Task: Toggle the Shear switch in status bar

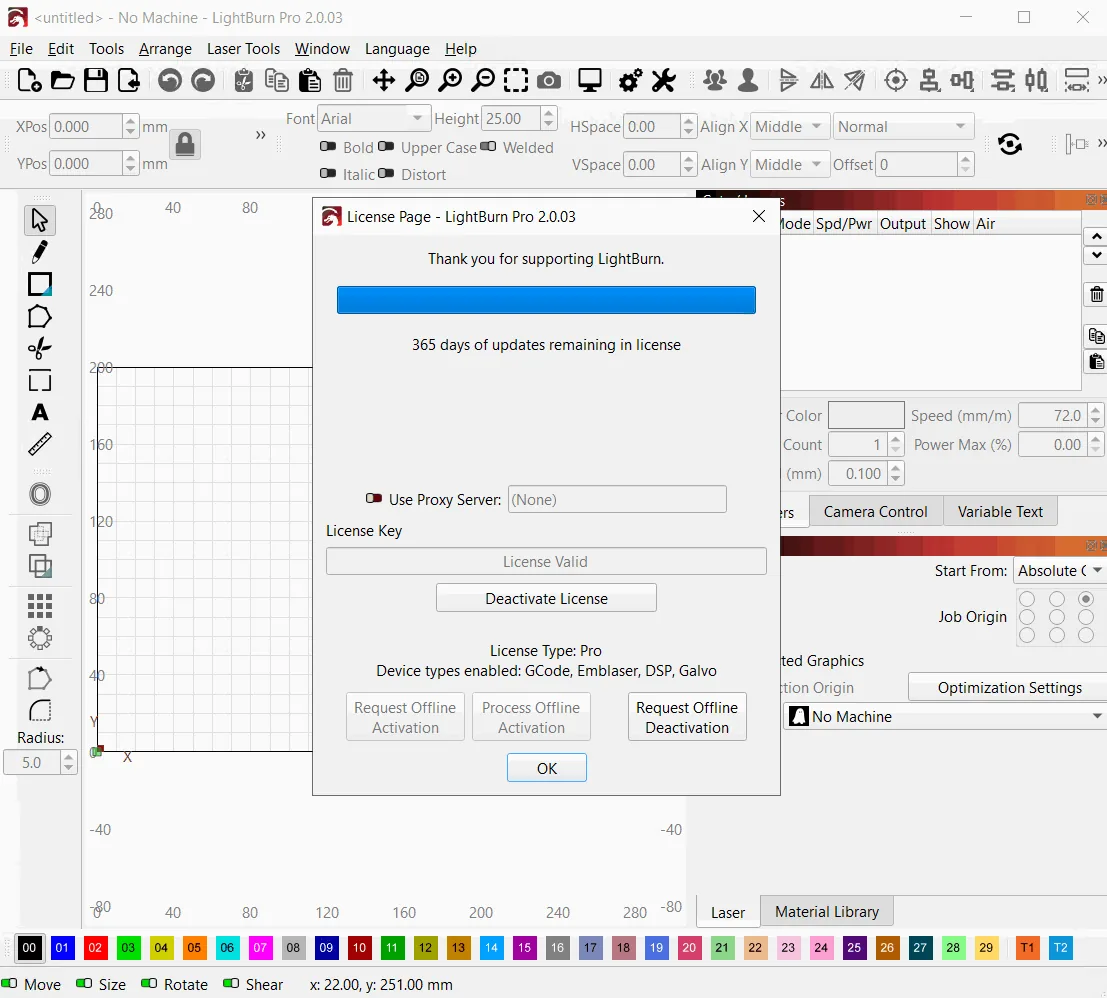Action: point(231,983)
